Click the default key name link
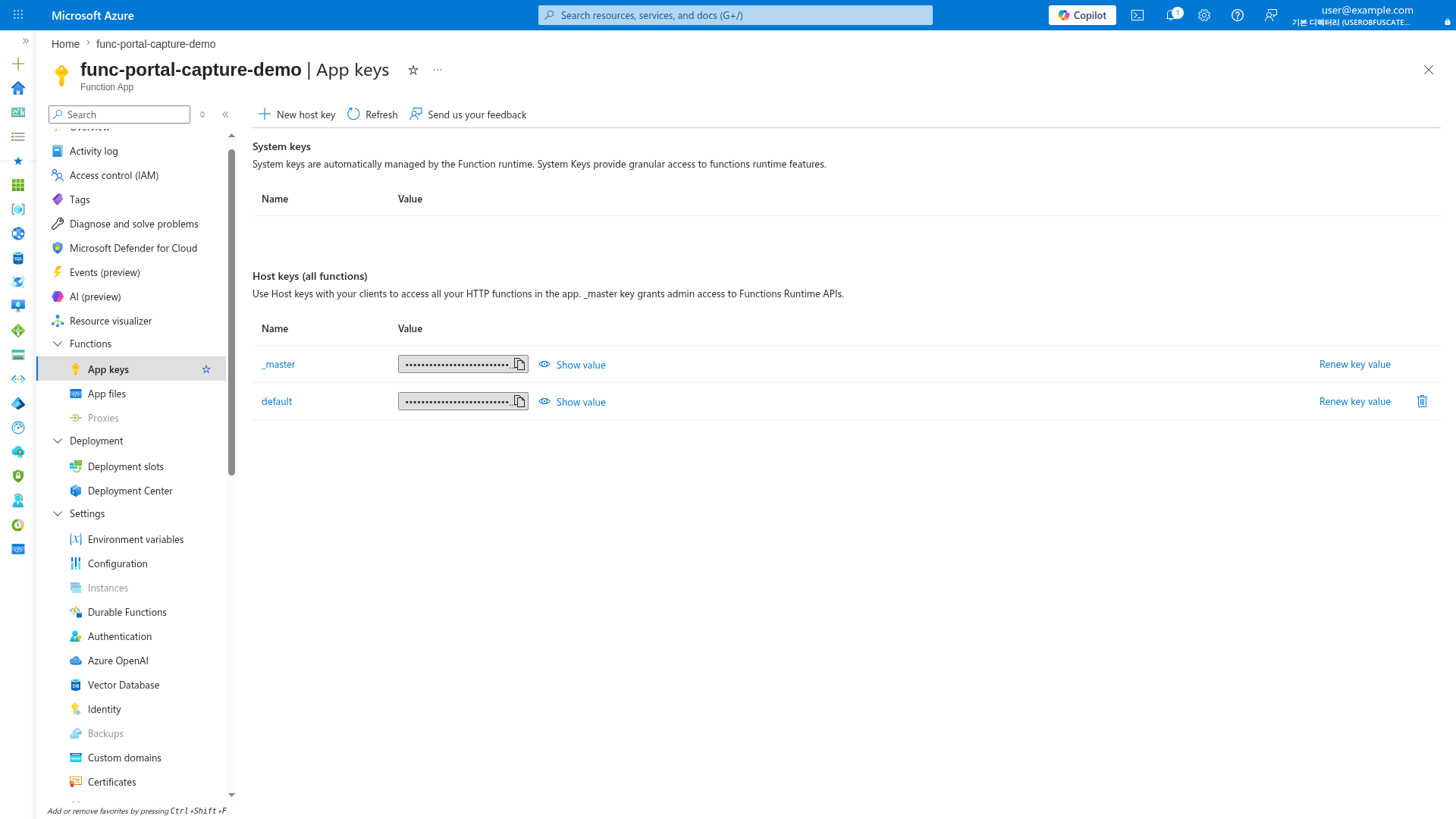Viewport: 1456px width, 819px height. (x=277, y=401)
